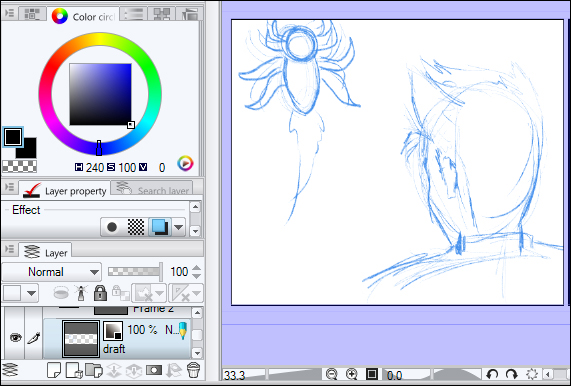Open the Intermediate color tab

point(161,14)
